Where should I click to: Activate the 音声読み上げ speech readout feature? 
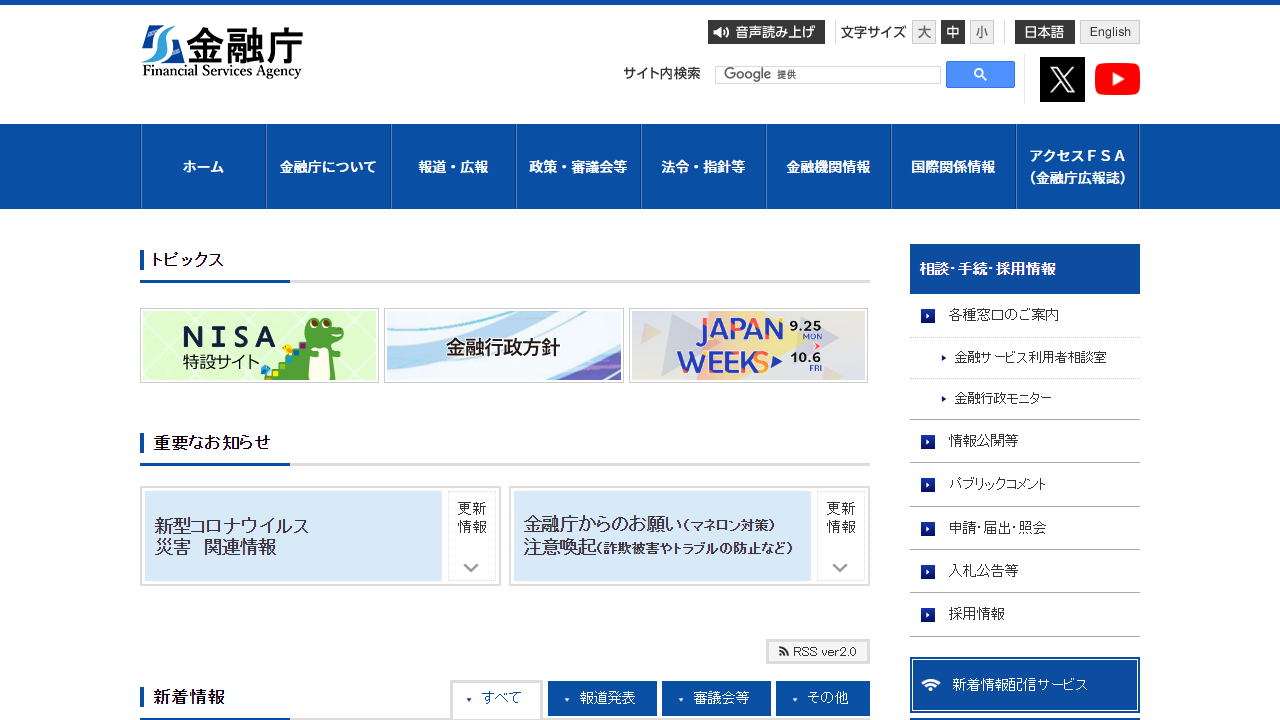pos(766,32)
